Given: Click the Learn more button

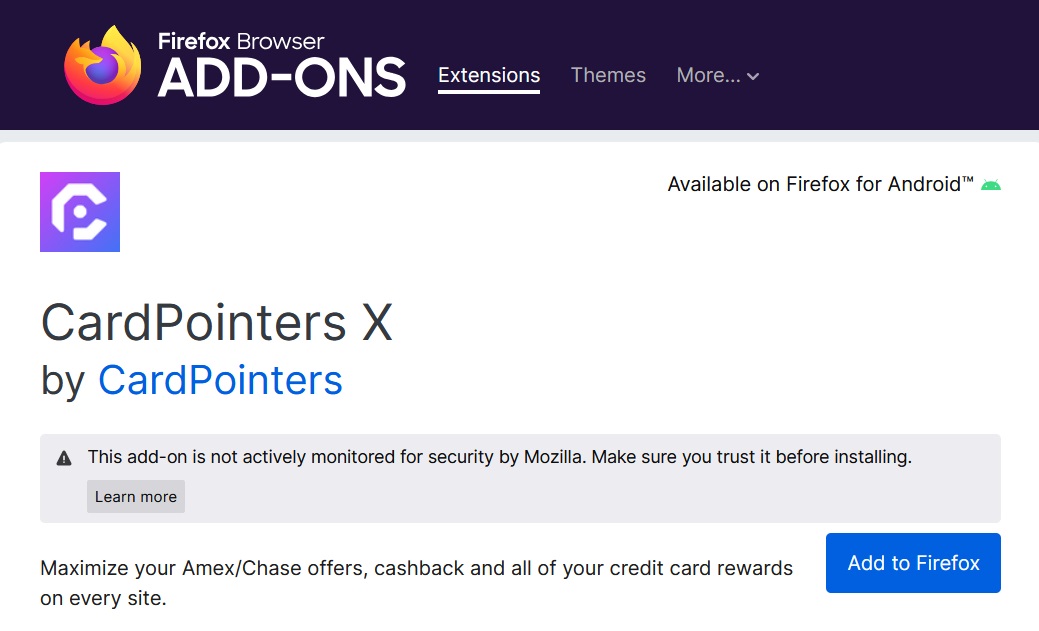Looking at the screenshot, I should tap(136, 496).
